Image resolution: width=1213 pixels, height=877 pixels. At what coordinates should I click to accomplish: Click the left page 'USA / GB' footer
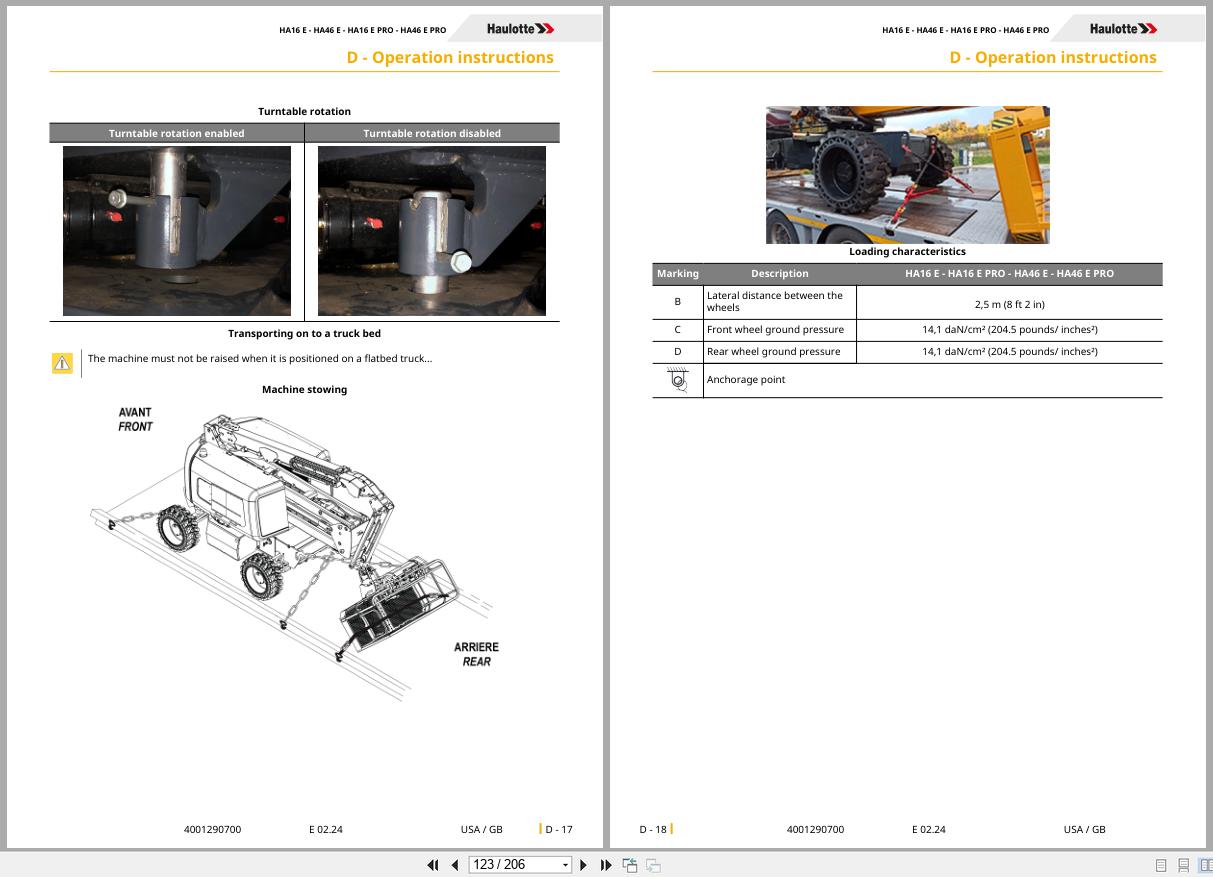click(x=481, y=829)
